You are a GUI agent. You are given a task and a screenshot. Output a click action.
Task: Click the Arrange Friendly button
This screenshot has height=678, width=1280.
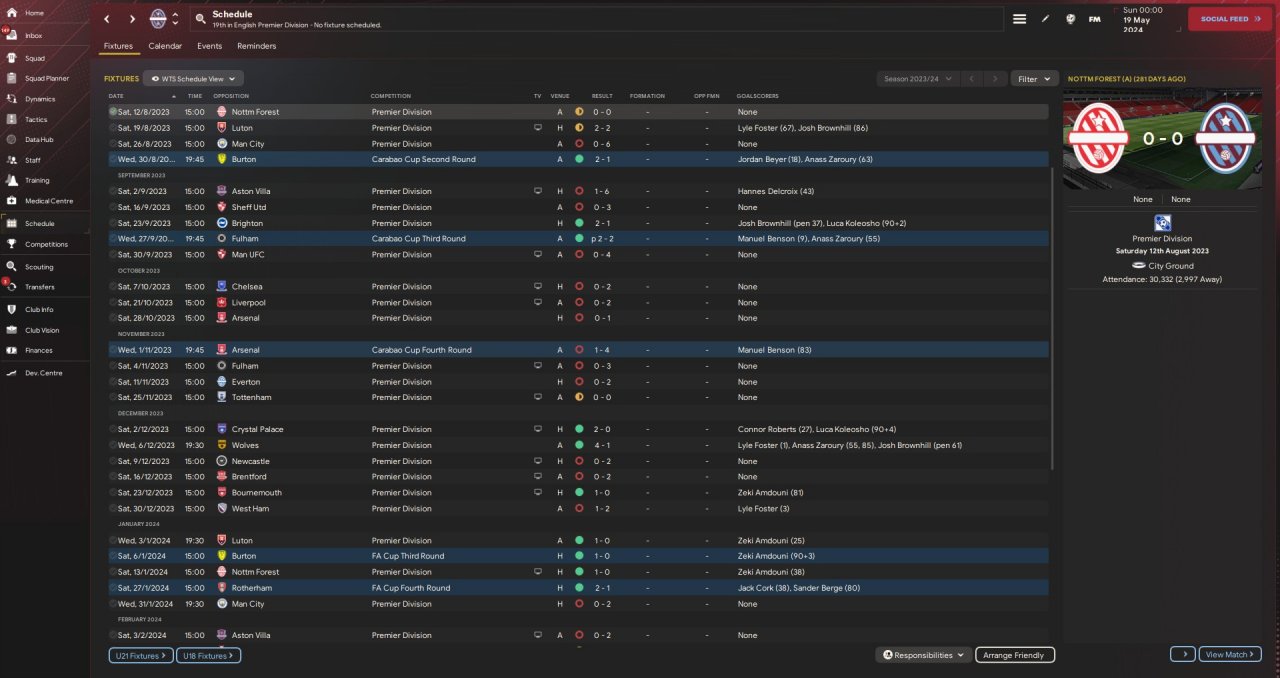point(1014,655)
